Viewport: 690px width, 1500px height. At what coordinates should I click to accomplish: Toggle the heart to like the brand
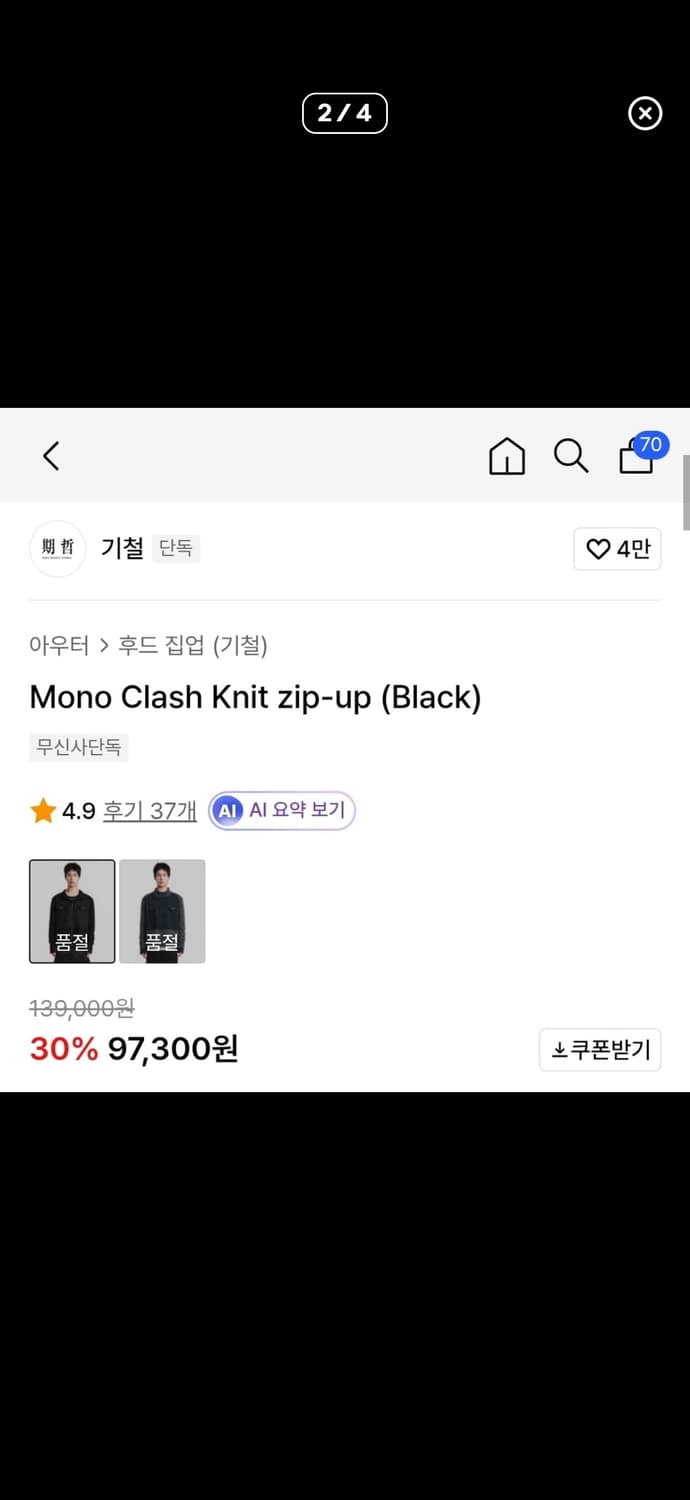click(597, 549)
